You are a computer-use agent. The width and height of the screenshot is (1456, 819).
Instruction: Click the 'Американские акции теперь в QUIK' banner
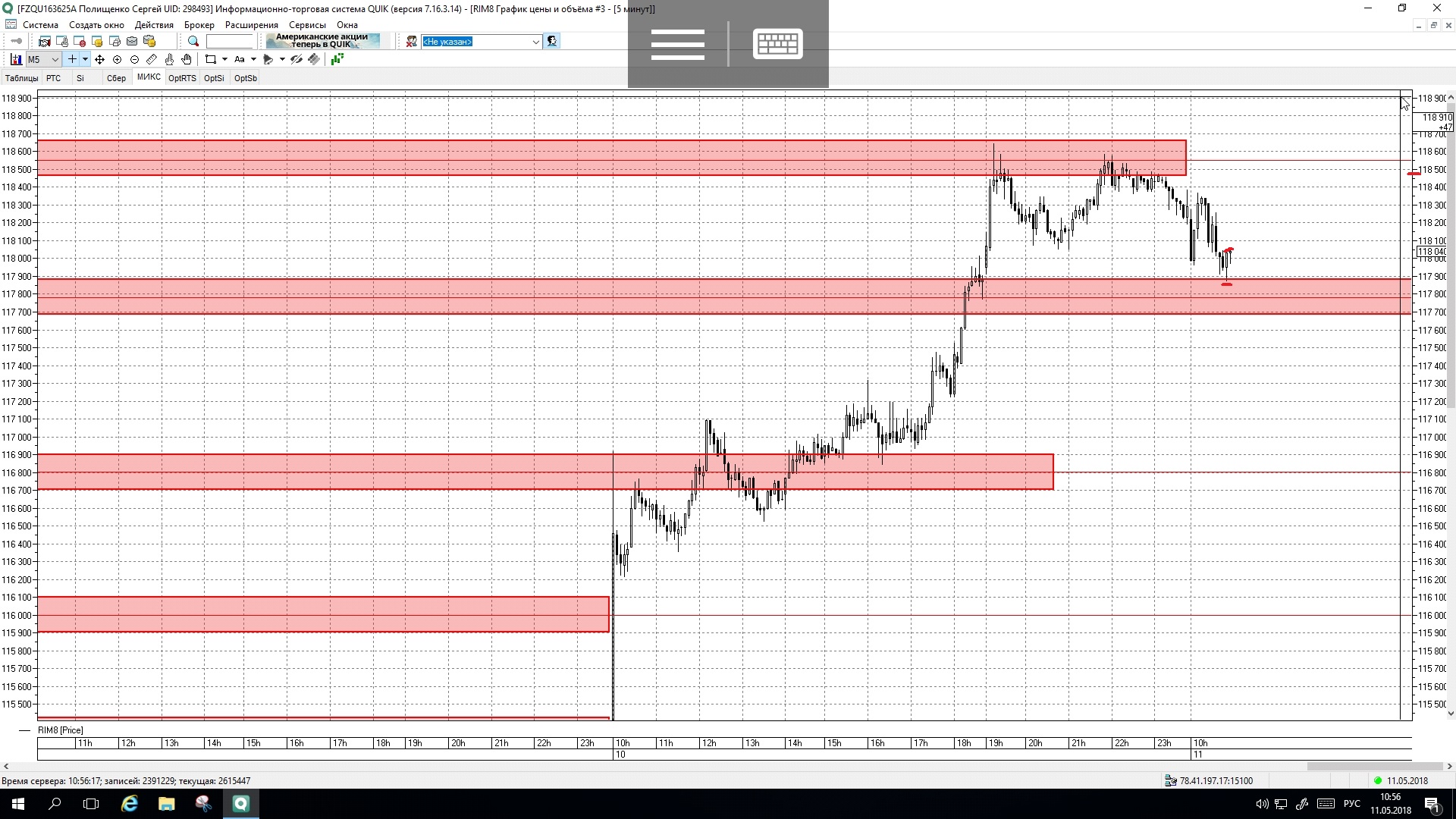pos(323,41)
